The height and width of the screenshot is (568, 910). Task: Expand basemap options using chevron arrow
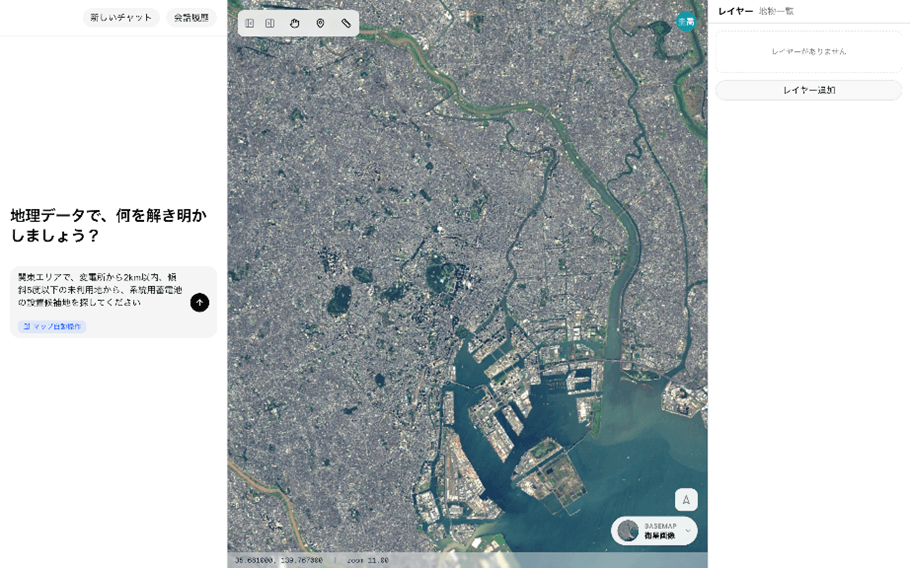[x=688, y=531]
